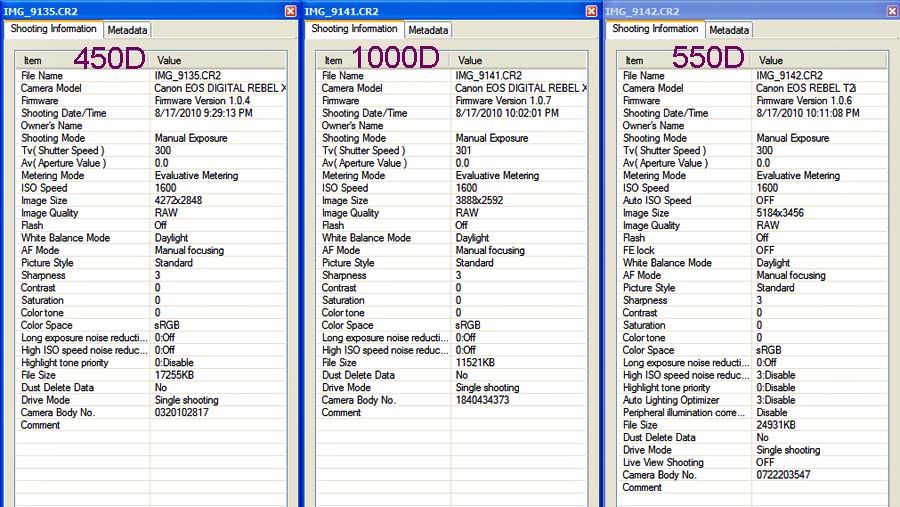
Task: Select file name value IMG_9135.CR2
Action: (x=188, y=76)
